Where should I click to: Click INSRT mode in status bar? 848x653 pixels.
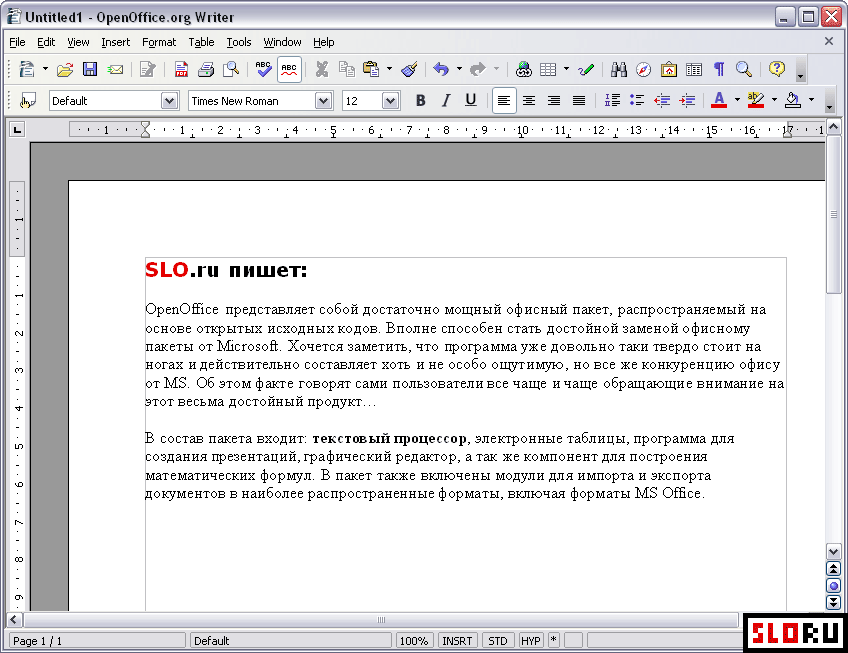click(x=458, y=641)
